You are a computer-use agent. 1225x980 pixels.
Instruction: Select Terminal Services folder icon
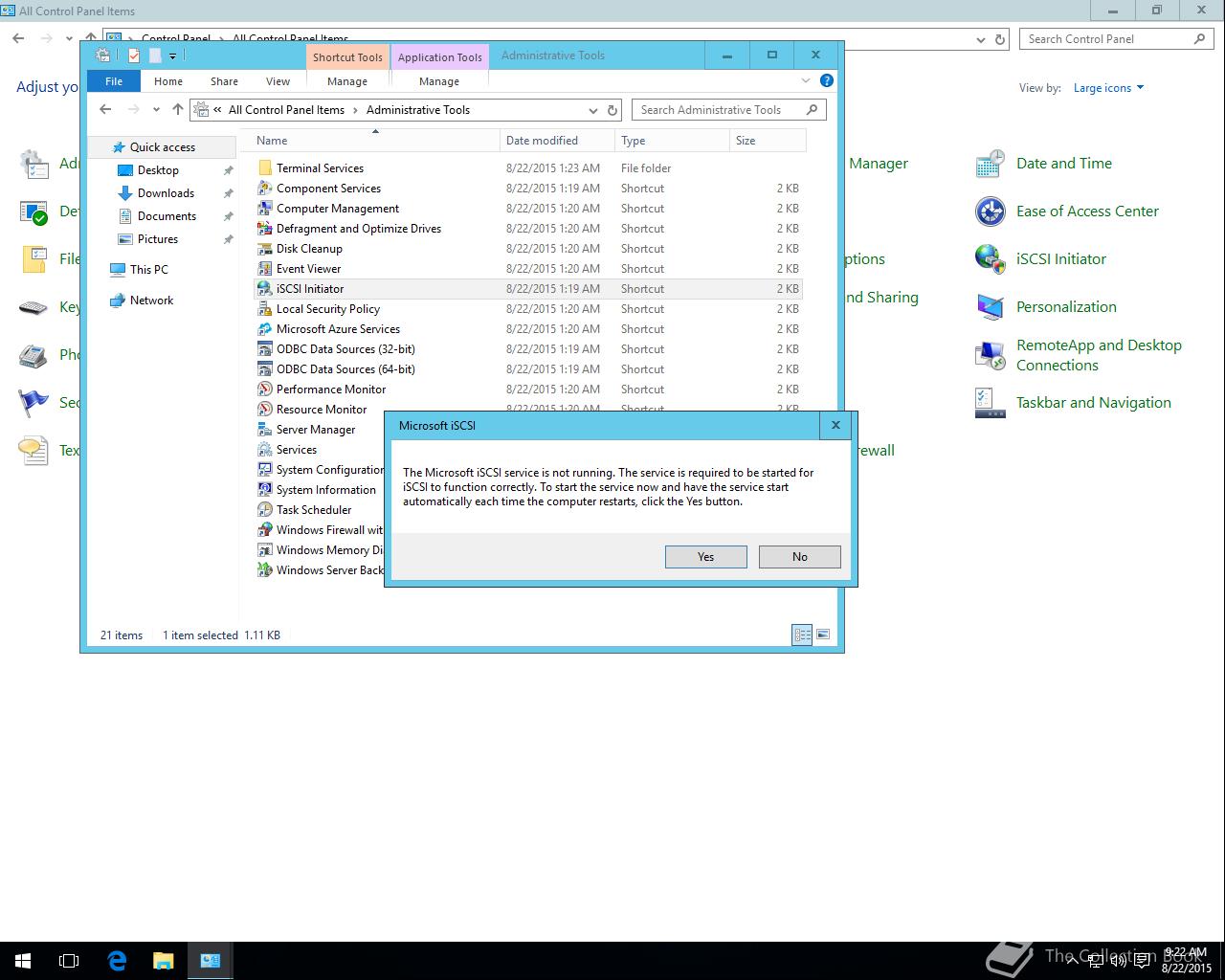pos(265,168)
